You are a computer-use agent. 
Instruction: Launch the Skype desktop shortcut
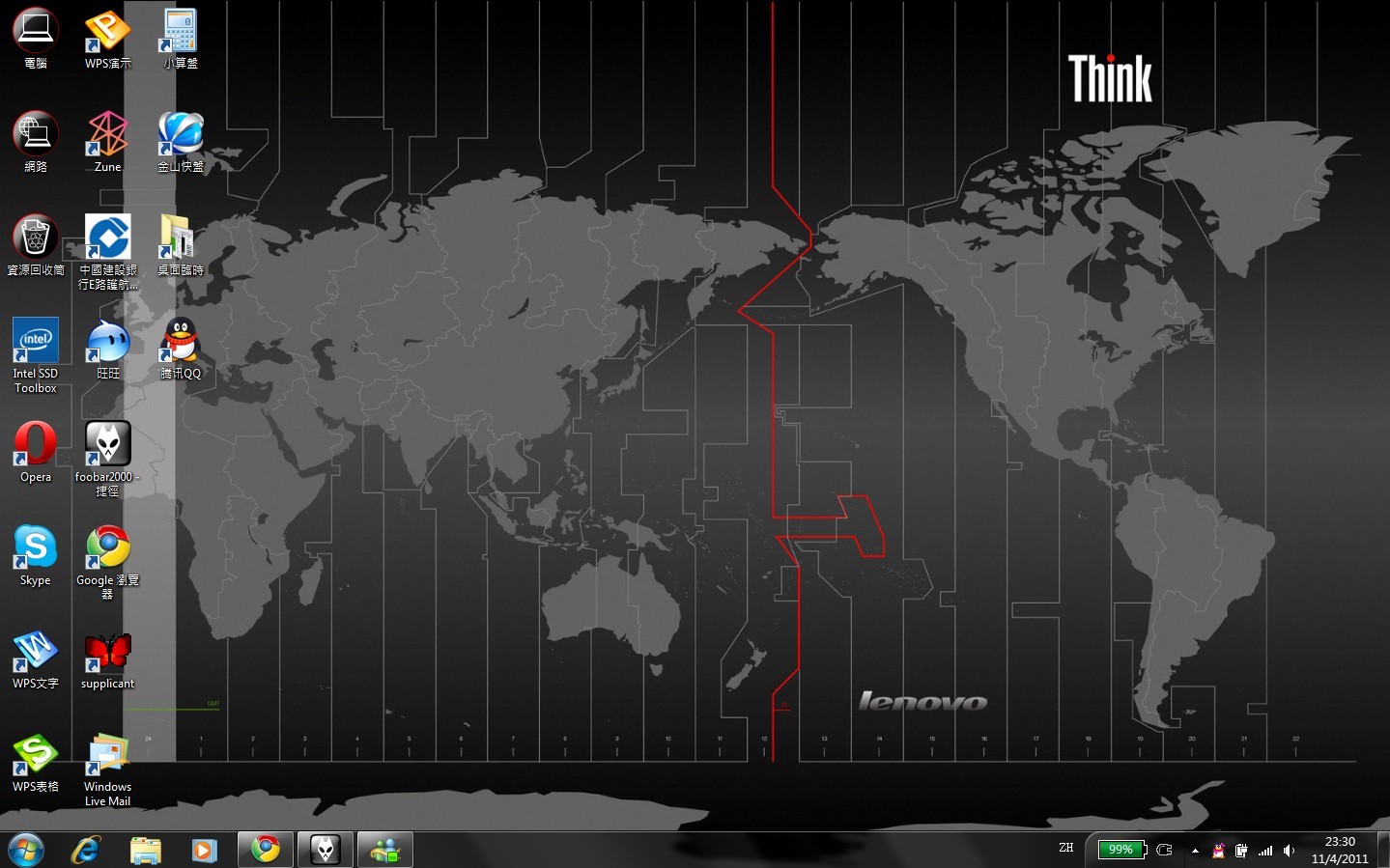(x=36, y=555)
